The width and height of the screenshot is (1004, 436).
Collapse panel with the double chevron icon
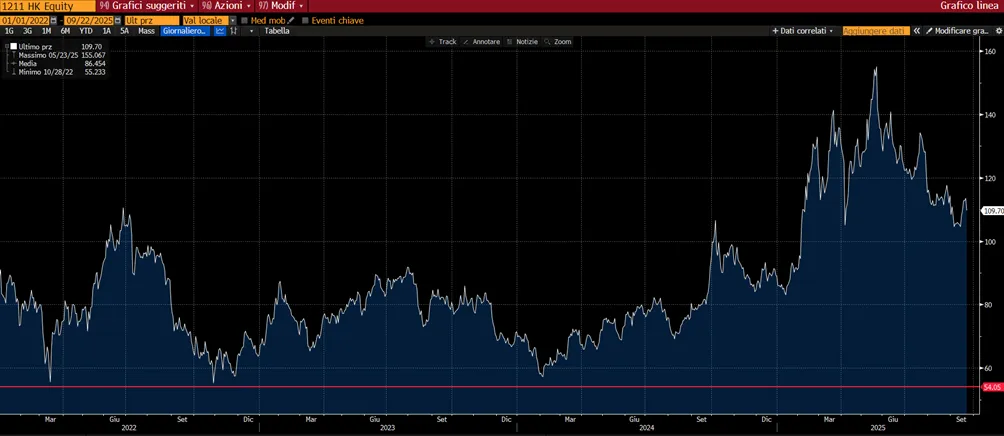click(917, 31)
